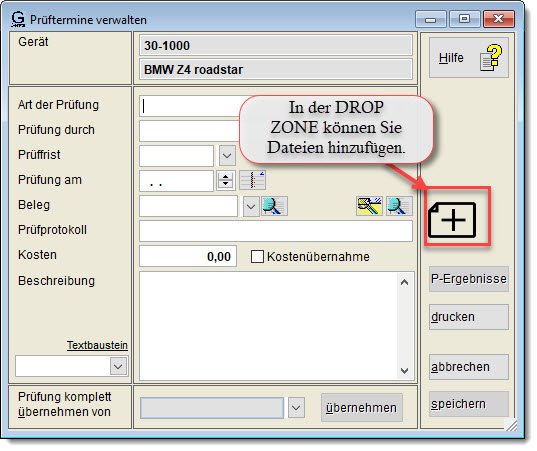
Task: Click the speichern button
Action: tap(469, 404)
